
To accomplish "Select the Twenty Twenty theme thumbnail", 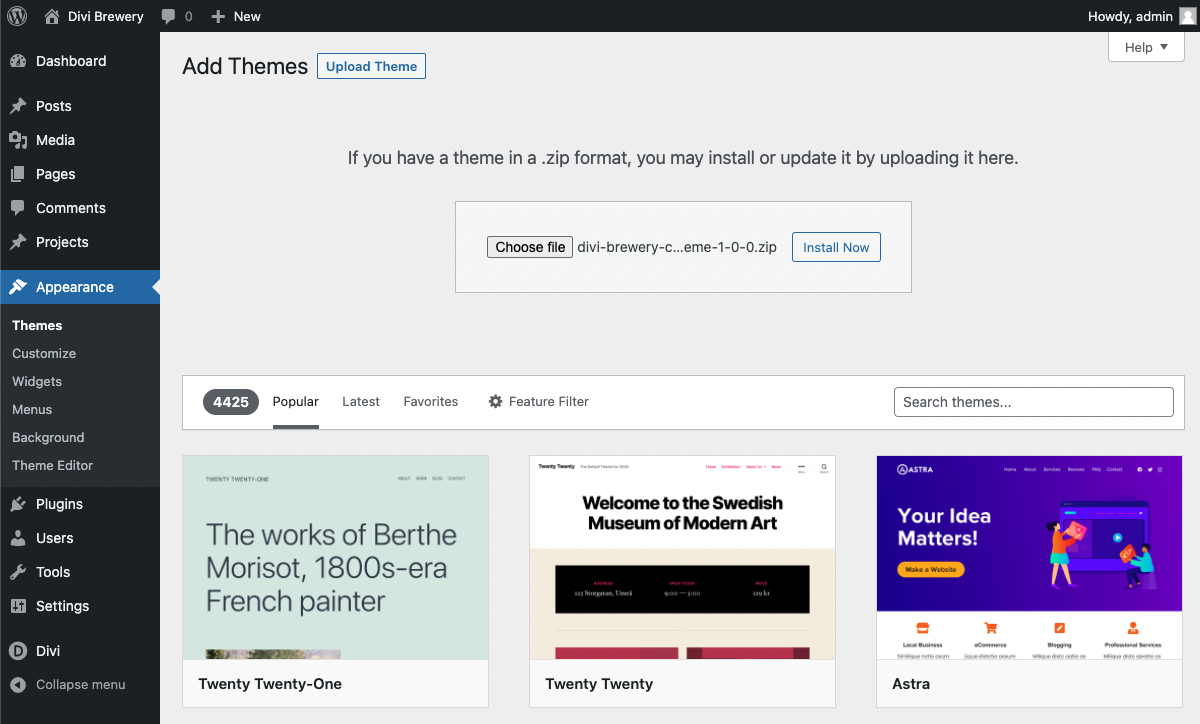I will click(682, 558).
